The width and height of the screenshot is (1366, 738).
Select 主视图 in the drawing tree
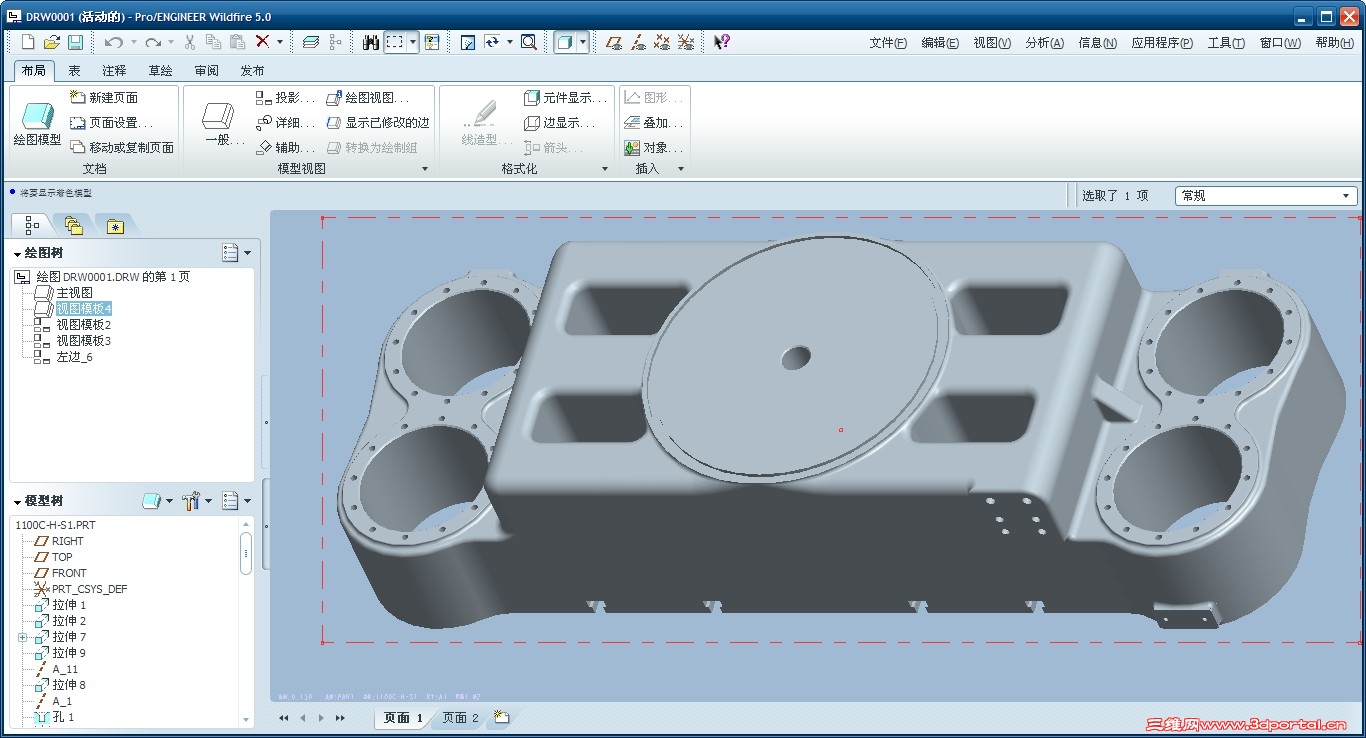tap(74, 293)
